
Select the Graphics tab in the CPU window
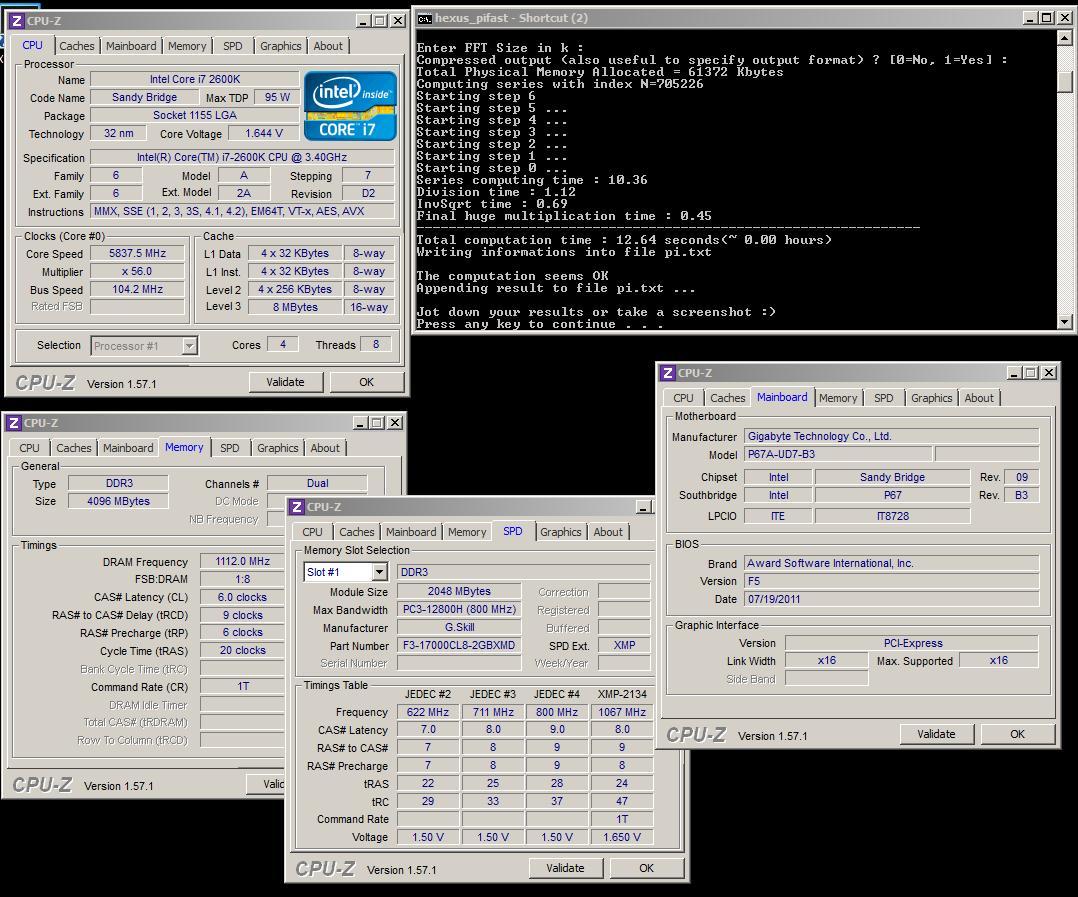click(x=280, y=46)
